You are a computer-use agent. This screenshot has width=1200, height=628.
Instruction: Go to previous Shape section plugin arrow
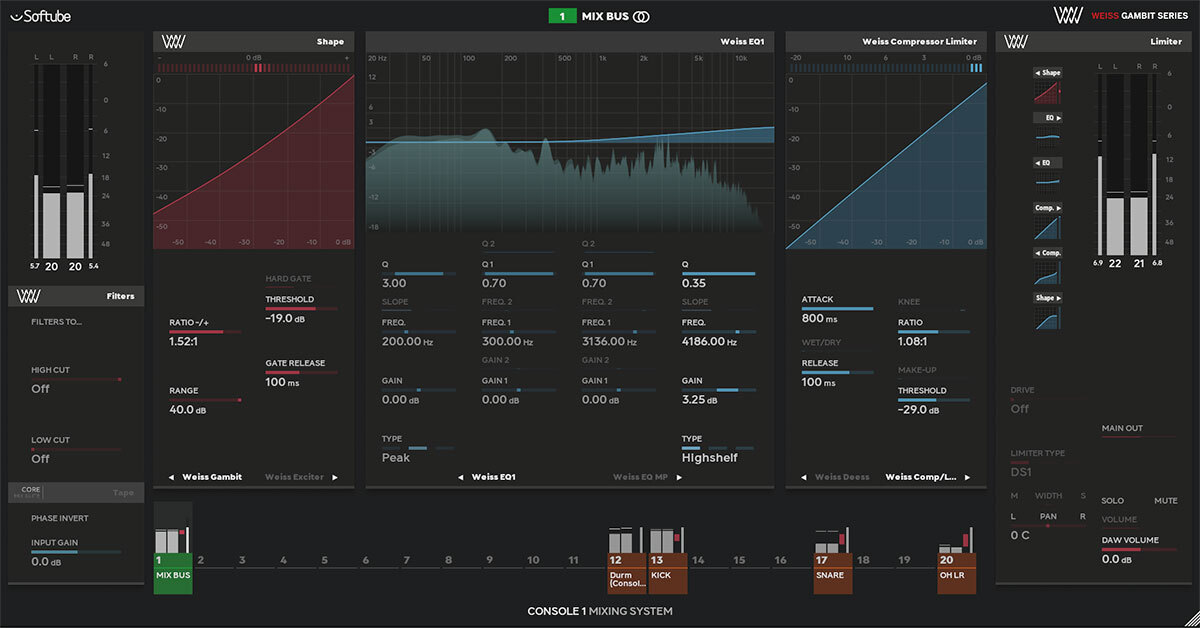pyautogui.click(x=171, y=477)
